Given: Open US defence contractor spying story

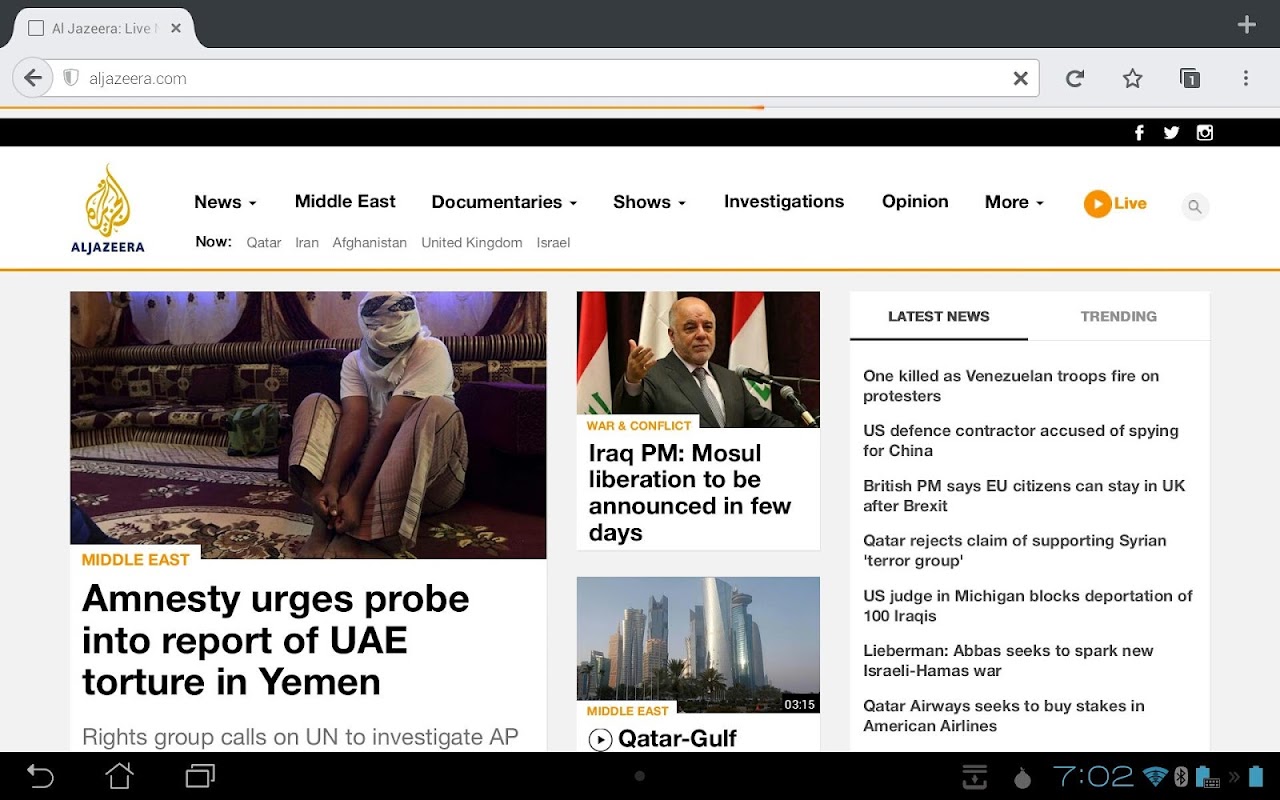Looking at the screenshot, I should point(1021,441).
